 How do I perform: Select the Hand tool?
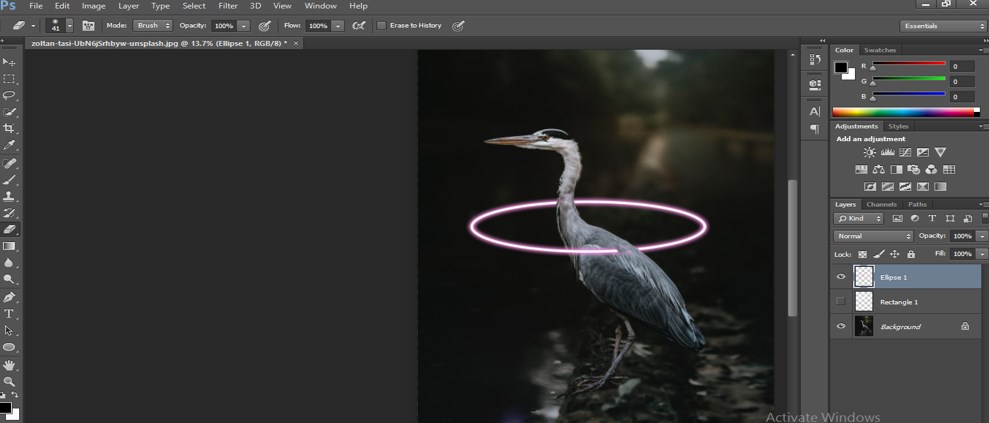9,365
